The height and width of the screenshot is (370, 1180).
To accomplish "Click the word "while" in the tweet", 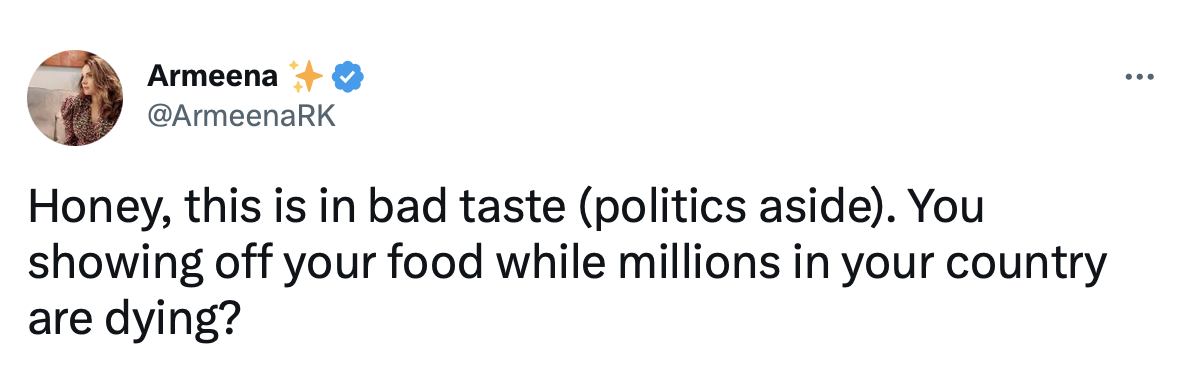I will click(x=544, y=262).
